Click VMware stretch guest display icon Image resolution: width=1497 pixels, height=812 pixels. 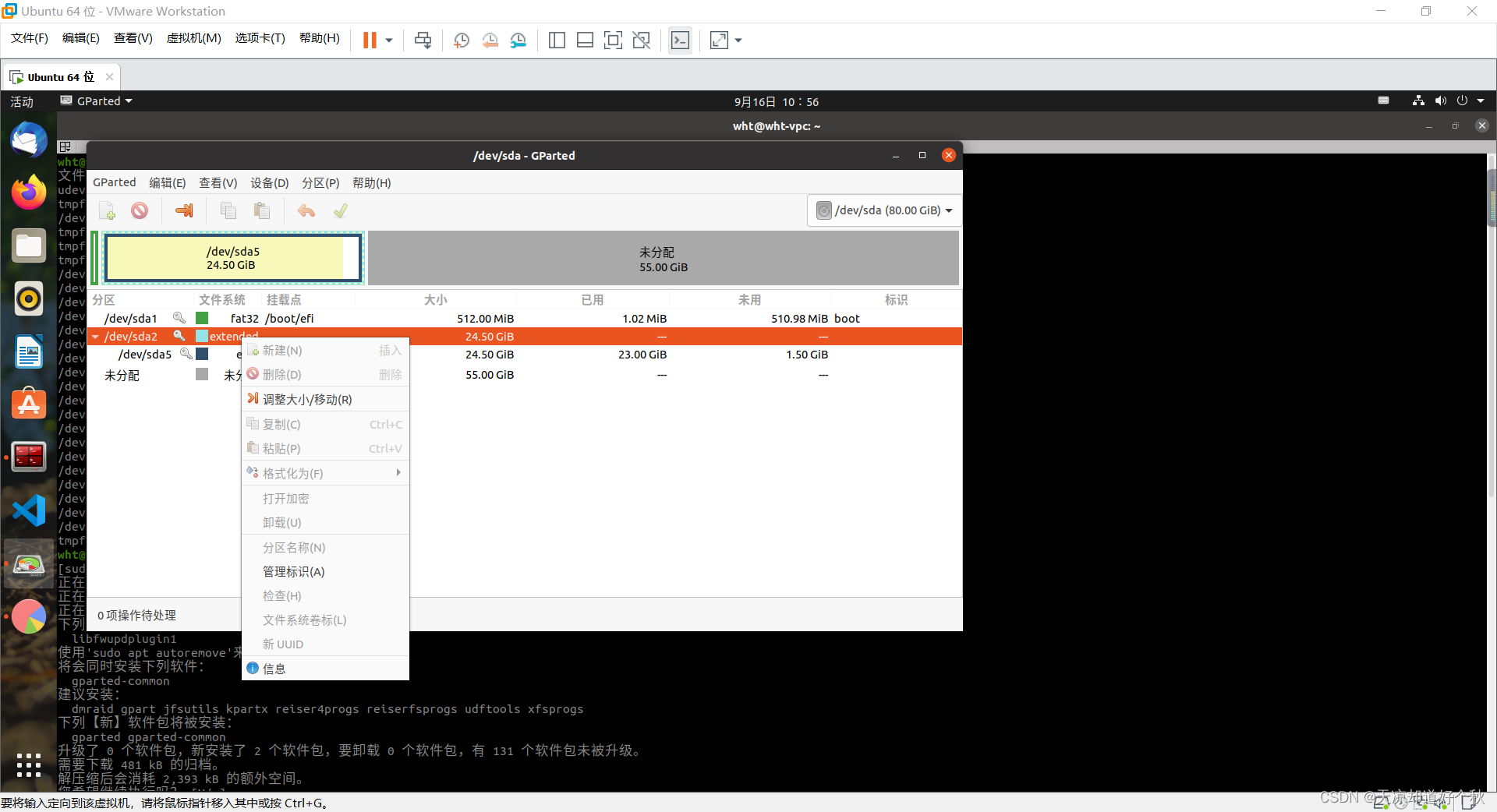(x=719, y=40)
